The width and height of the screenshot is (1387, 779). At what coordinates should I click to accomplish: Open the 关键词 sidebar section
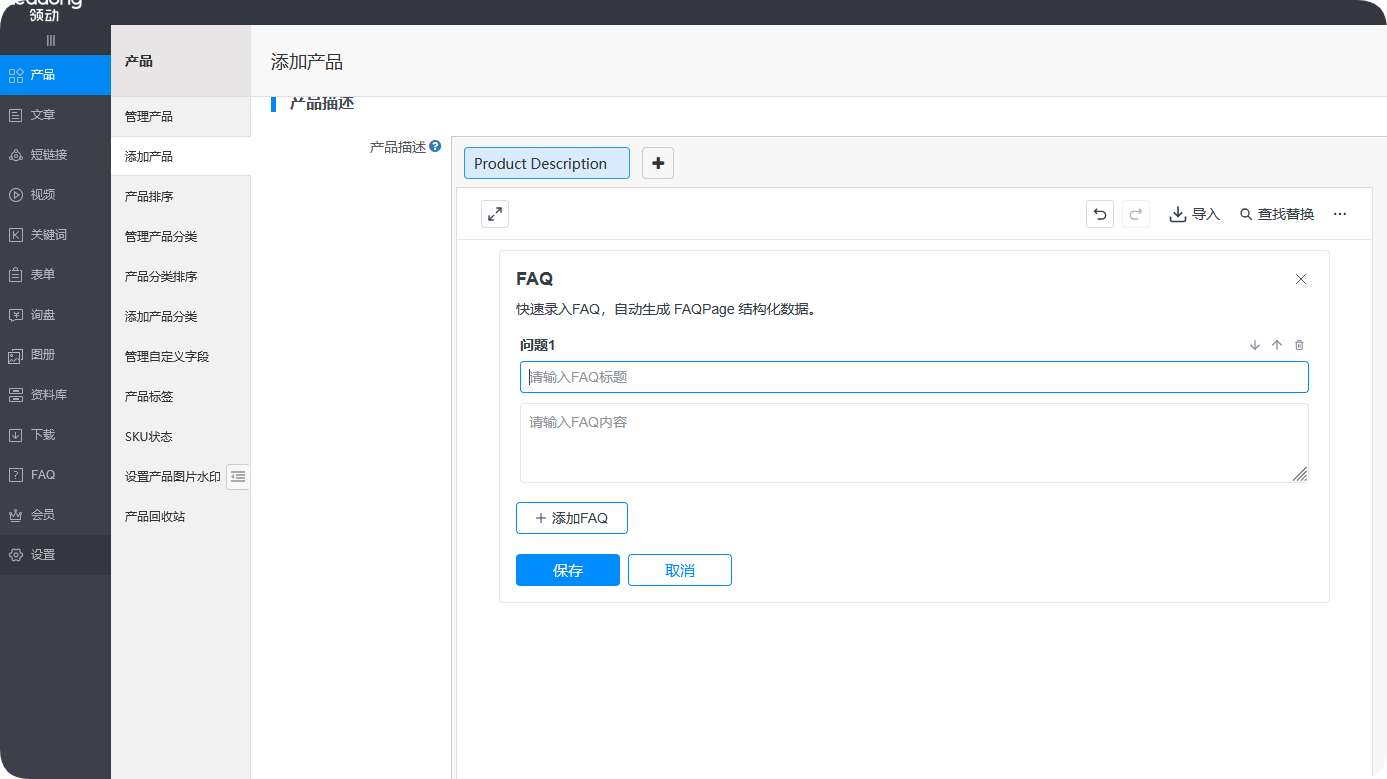coord(55,235)
